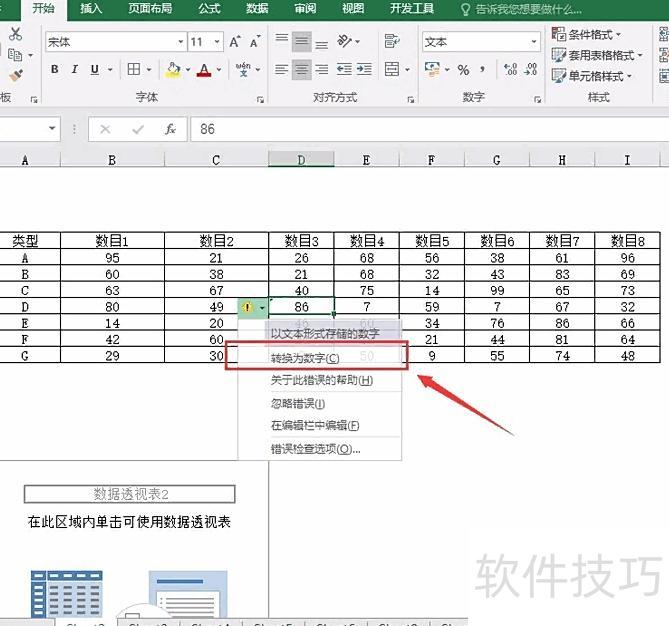
Task: Click the increase indent icon
Action: point(364,69)
